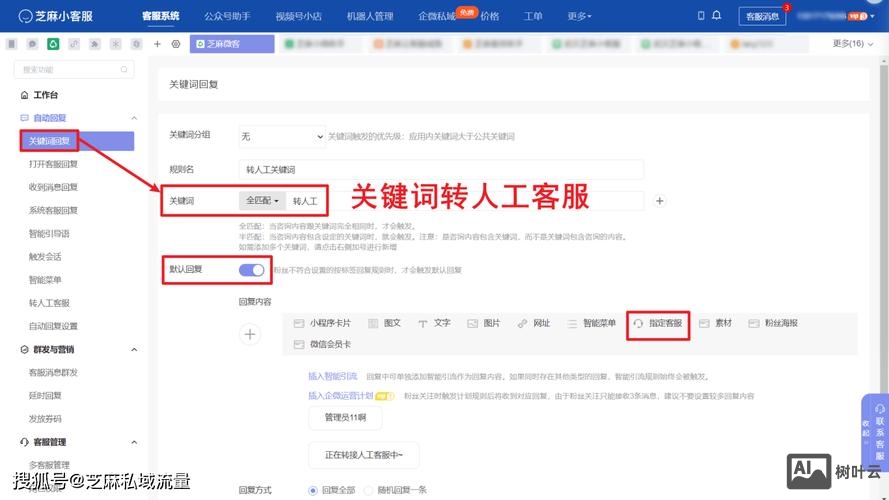
Task: Click the 正在转接人工客服中~ reply message
Action: (363, 455)
